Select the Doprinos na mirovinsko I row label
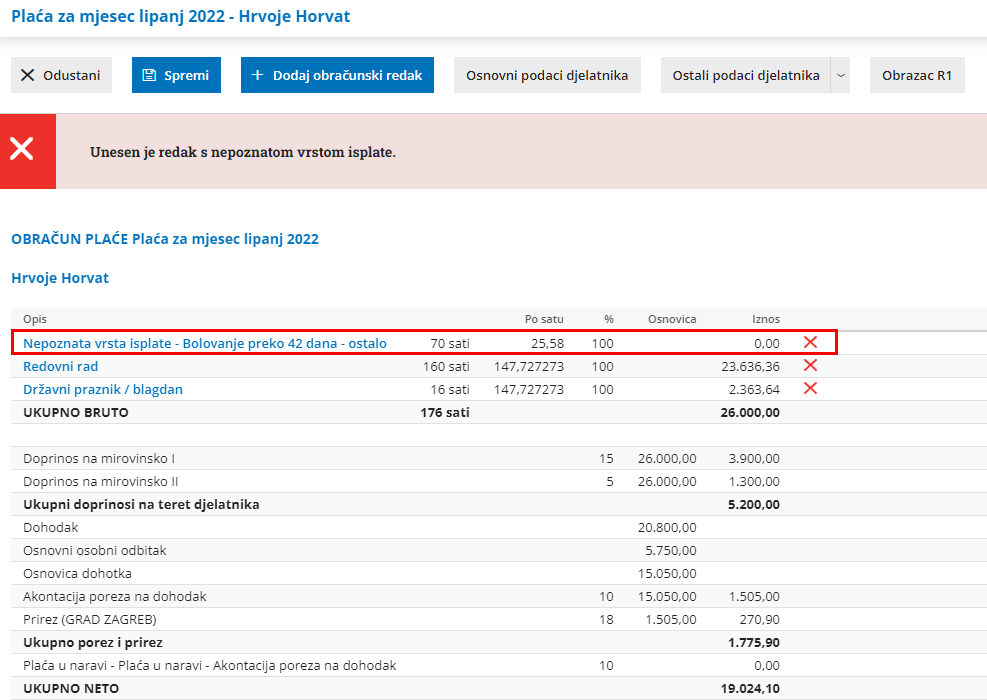987x700 pixels. coord(99,458)
